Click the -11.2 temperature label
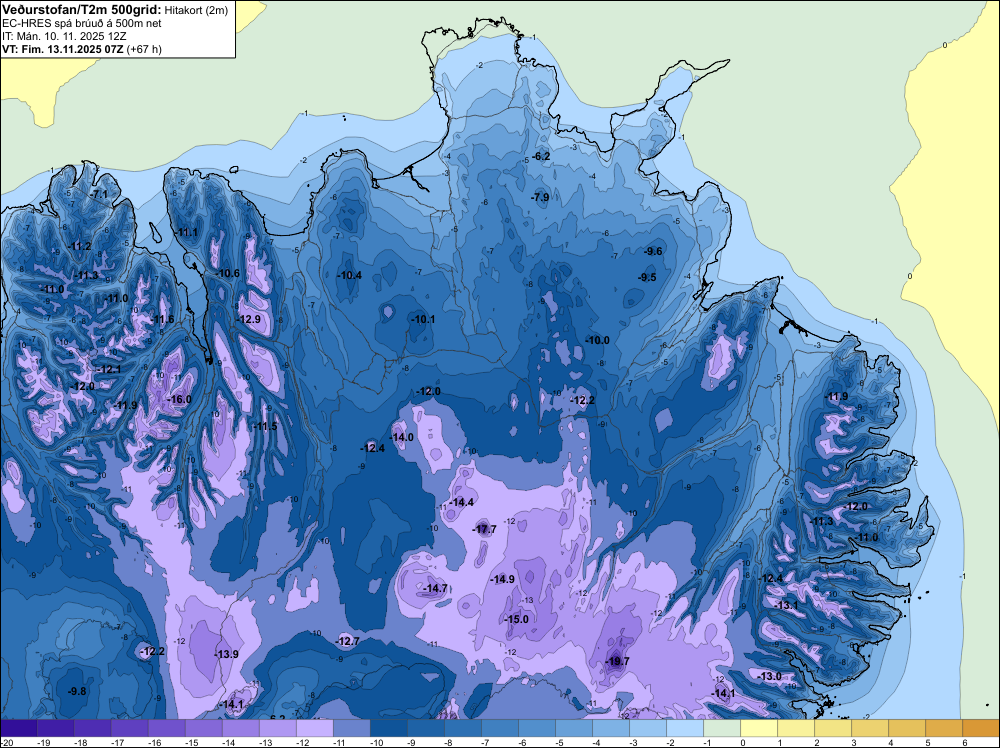The height and width of the screenshot is (748, 1000). (x=79, y=247)
